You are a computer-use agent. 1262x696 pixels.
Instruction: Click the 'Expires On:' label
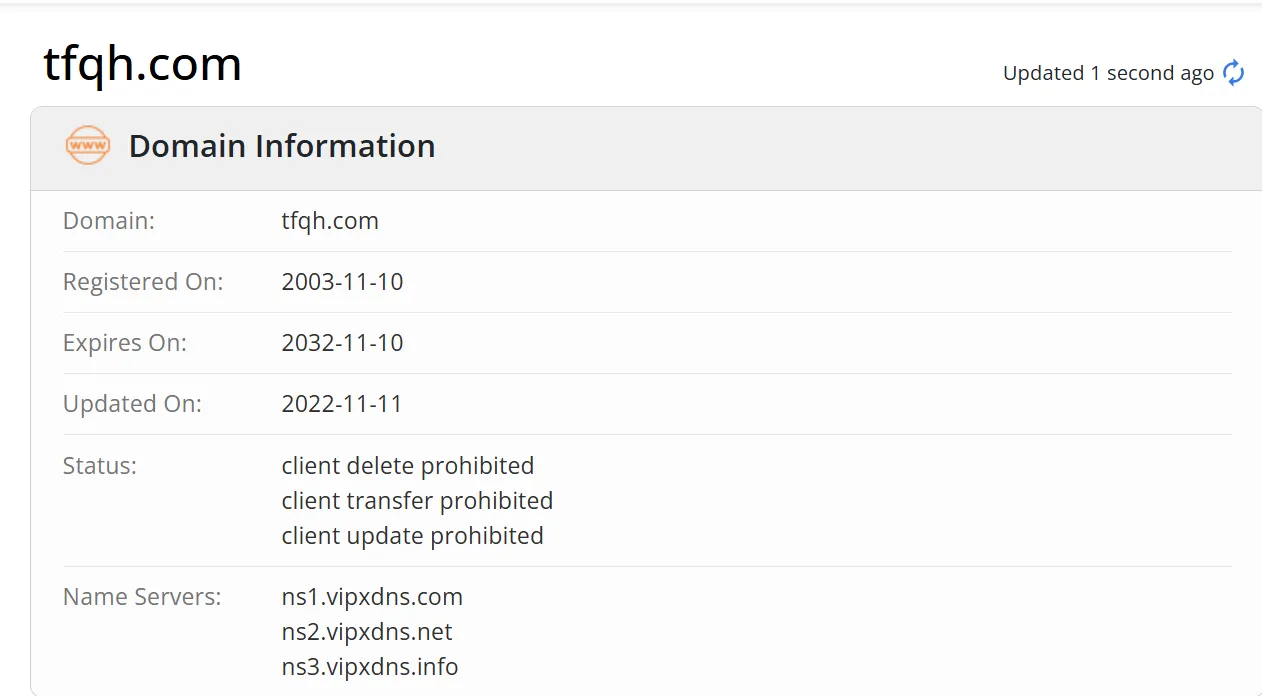pos(125,343)
